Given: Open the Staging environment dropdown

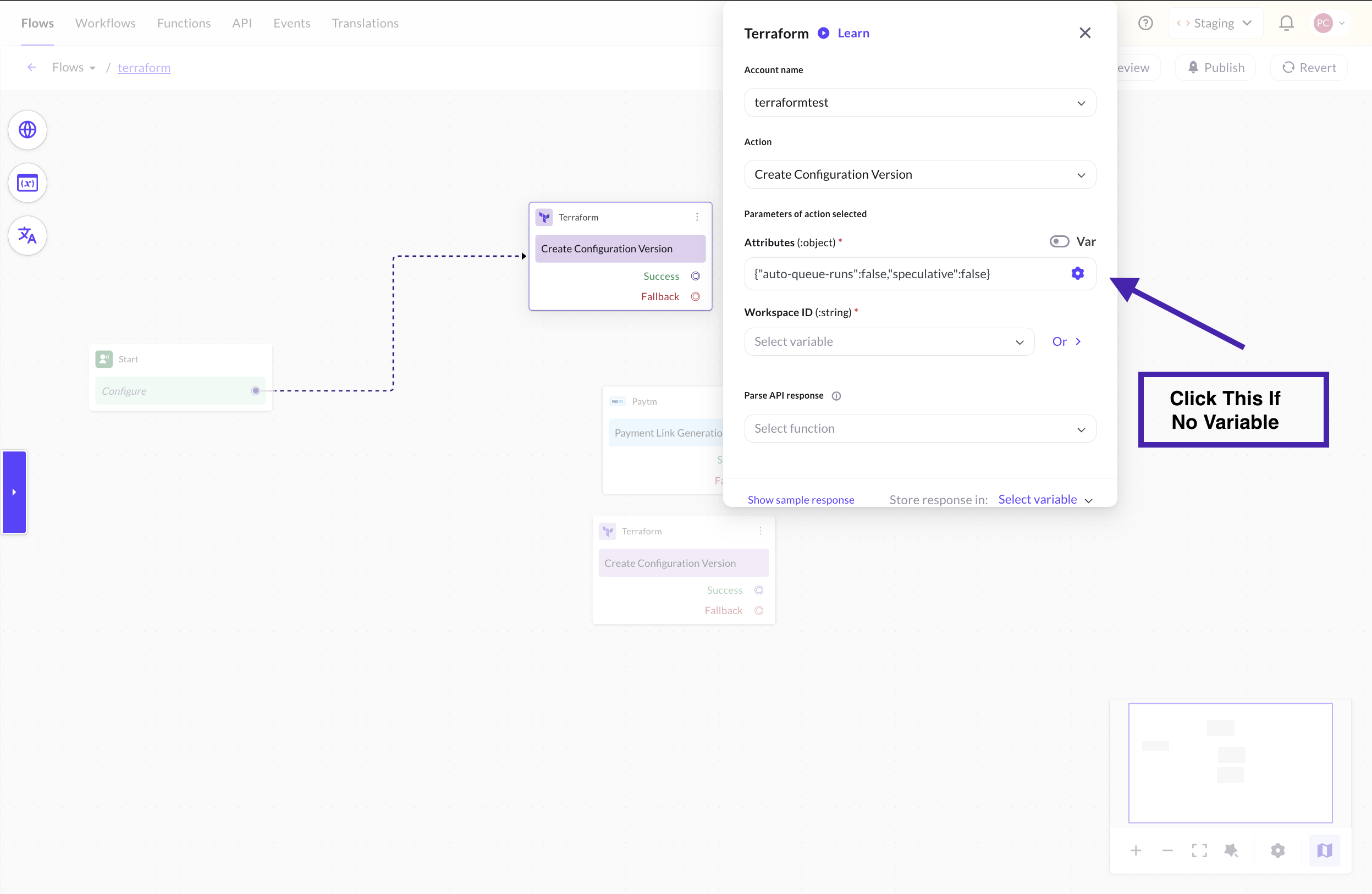Looking at the screenshot, I should click(x=1215, y=23).
